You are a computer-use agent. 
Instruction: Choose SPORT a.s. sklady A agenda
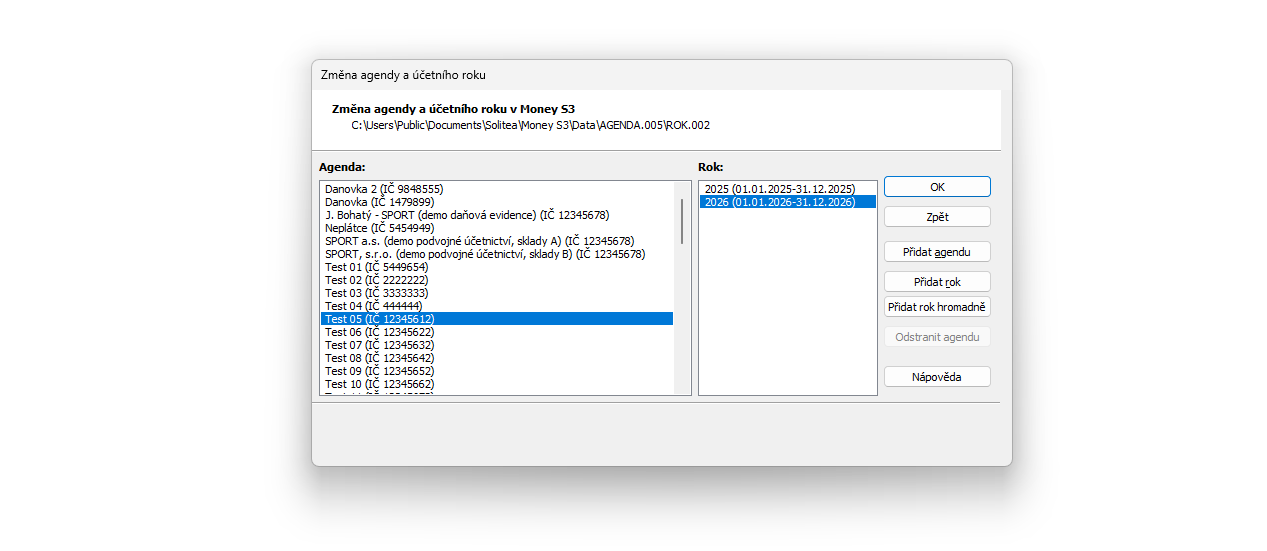497,241
